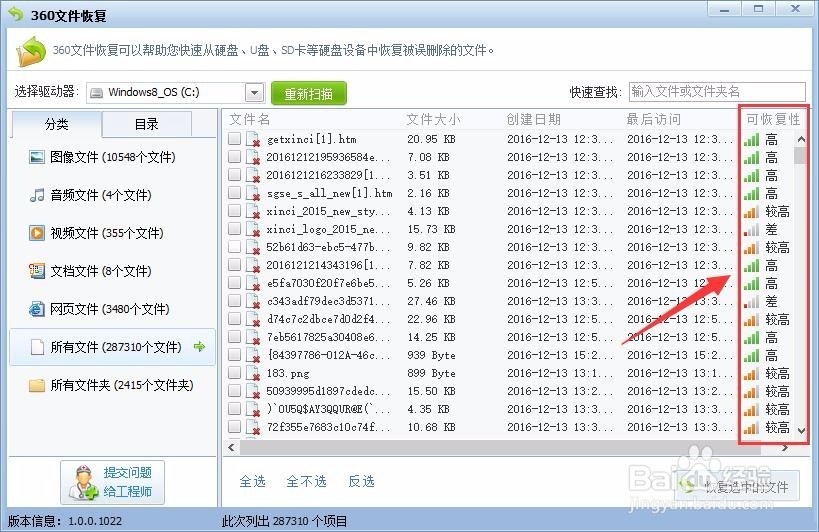Click the vertical scrollbar up arrow
This screenshot has width=819, height=532.
[801, 139]
